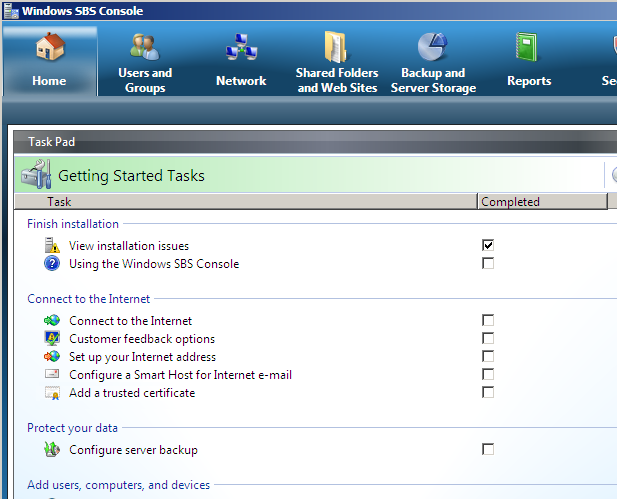
Task: Check Using the Windows SBS Console completed box
Action: 488,263
